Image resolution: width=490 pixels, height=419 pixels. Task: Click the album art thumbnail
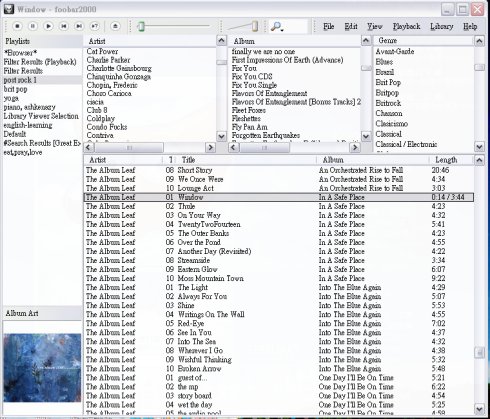[42, 367]
